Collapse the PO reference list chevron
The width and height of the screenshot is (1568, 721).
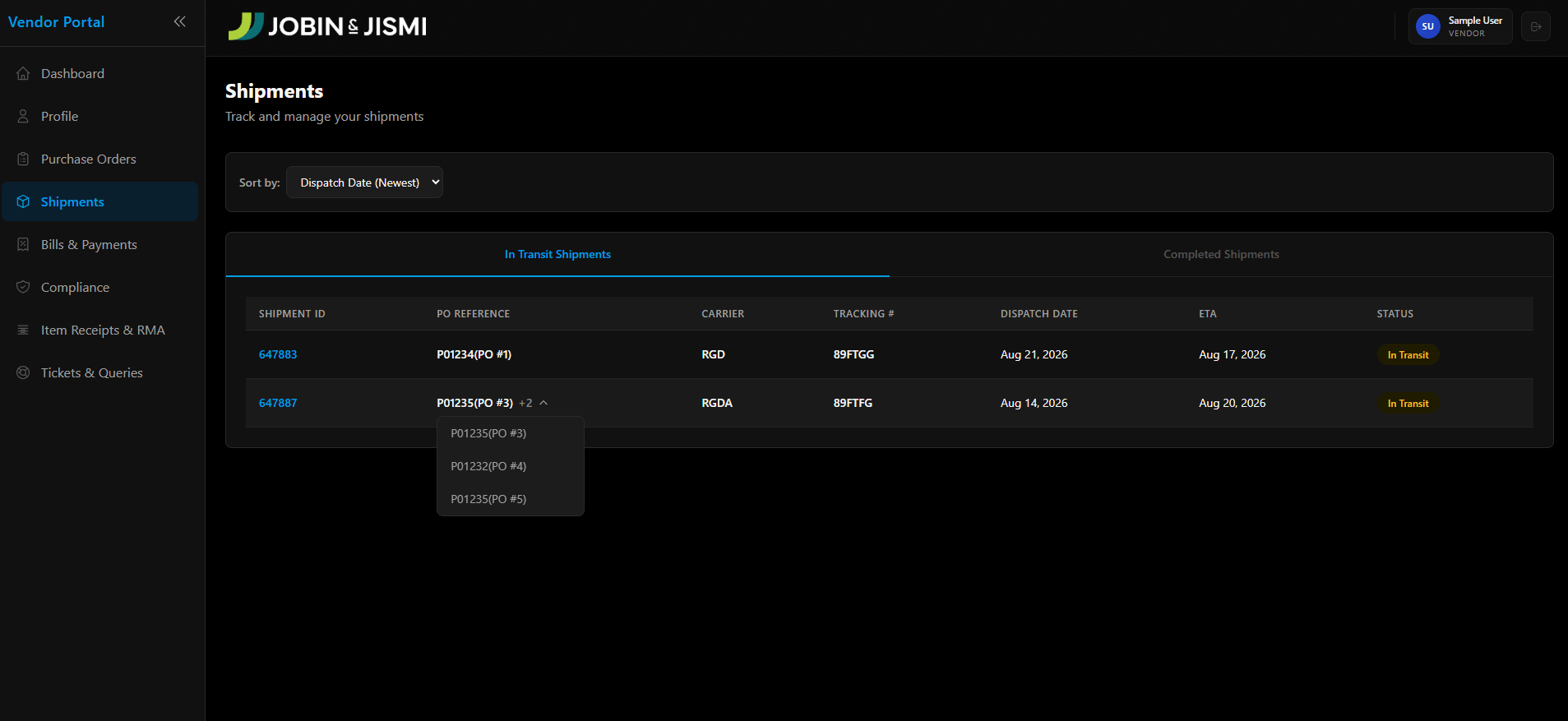tap(543, 403)
